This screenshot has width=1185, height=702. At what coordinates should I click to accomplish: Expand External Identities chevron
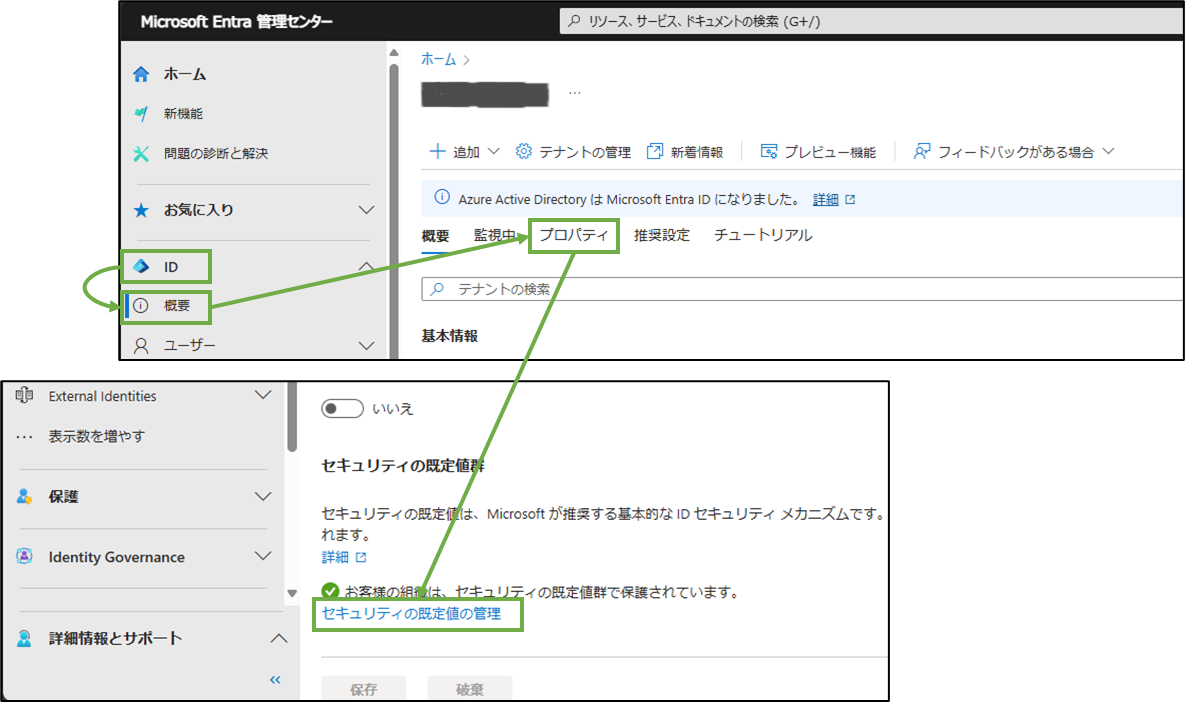263,395
